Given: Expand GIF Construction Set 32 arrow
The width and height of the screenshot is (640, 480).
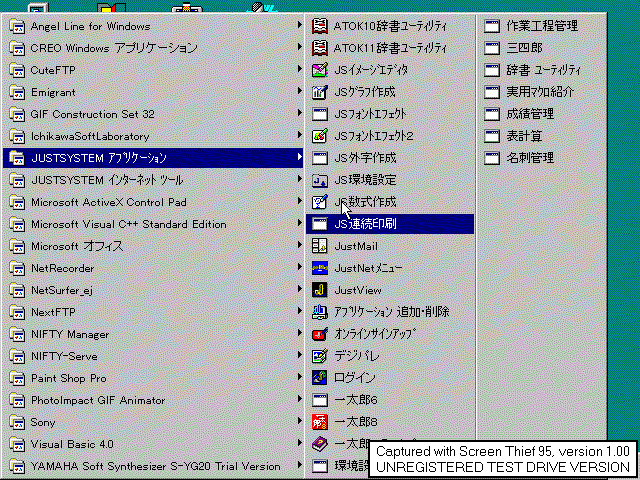Looking at the screenshot, I should pos(299,113).
